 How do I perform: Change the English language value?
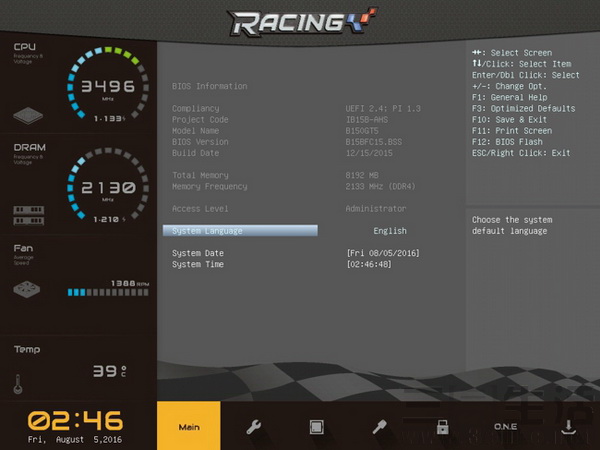coord(390,231)
